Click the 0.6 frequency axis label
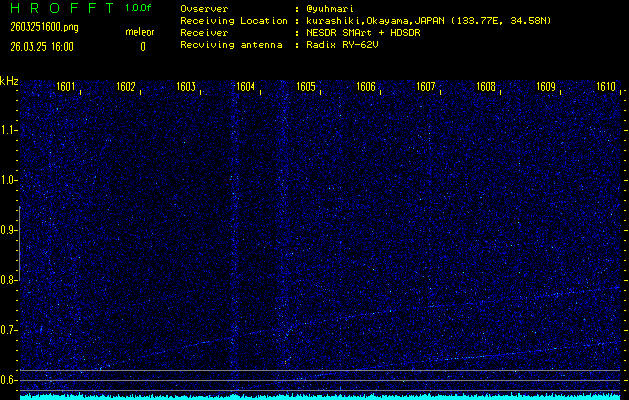This screenshot has width=629, height=400. coord(9,379)
